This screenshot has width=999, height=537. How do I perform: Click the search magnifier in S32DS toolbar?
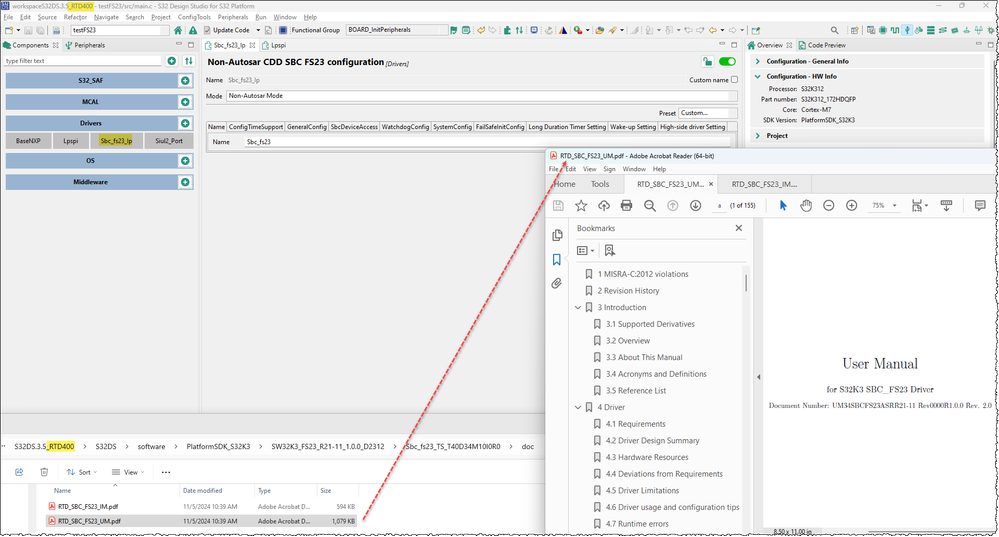pos(834,30)
